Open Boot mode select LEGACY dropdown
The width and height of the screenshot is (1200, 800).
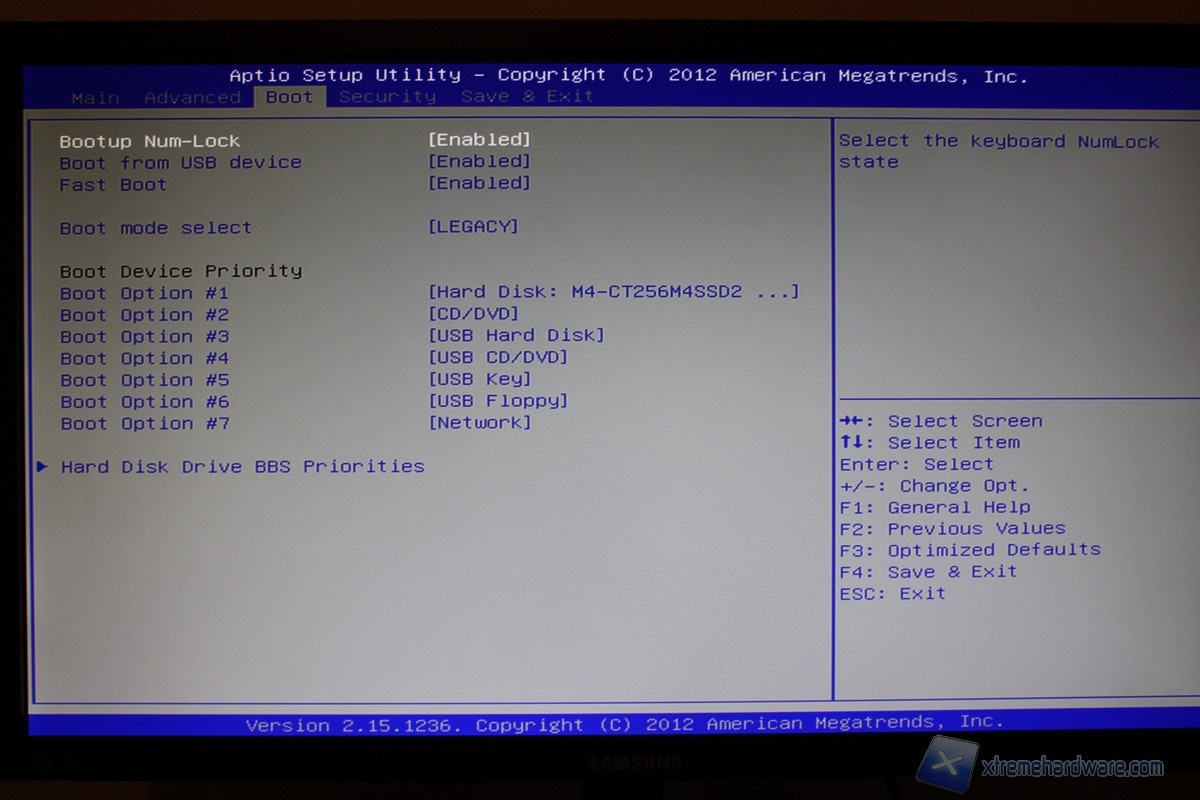tap(473, 227)
